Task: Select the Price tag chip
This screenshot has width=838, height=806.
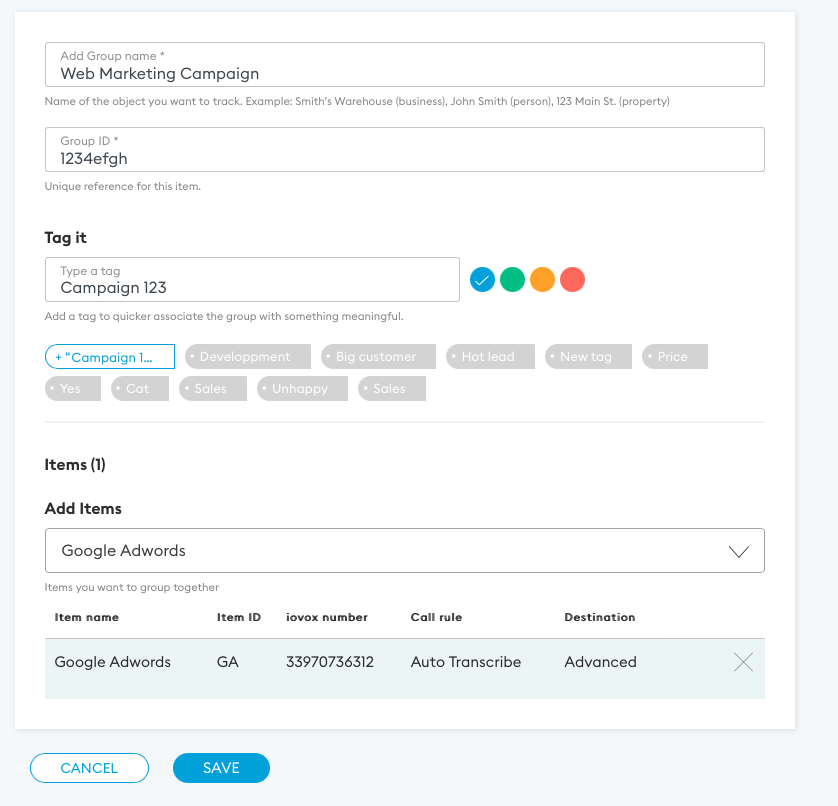Action: pos(674,357)
